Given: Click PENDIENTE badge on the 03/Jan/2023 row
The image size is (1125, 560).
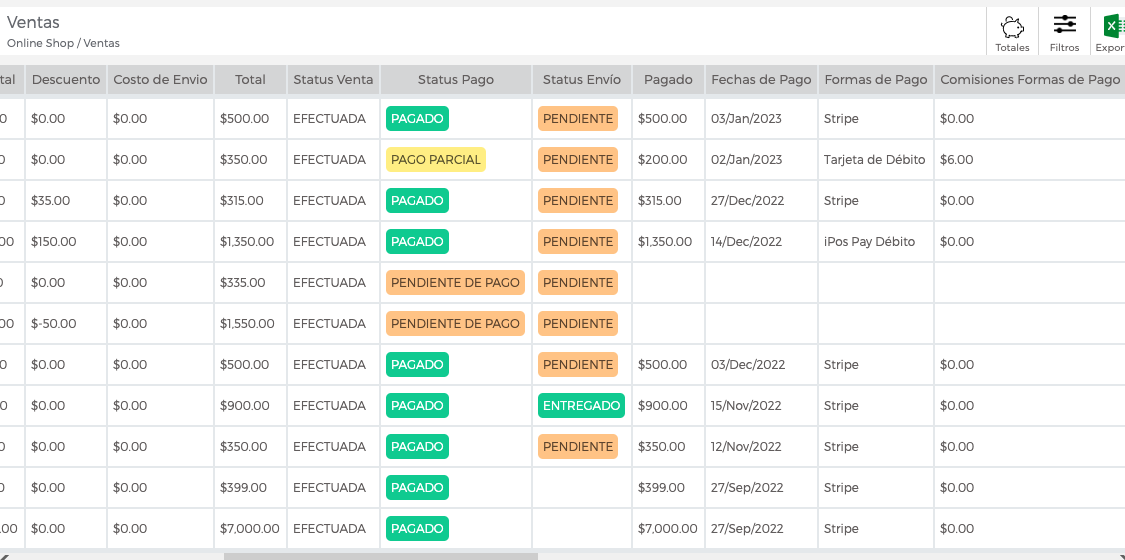Looking at the screenshot, I should [578, 119].
